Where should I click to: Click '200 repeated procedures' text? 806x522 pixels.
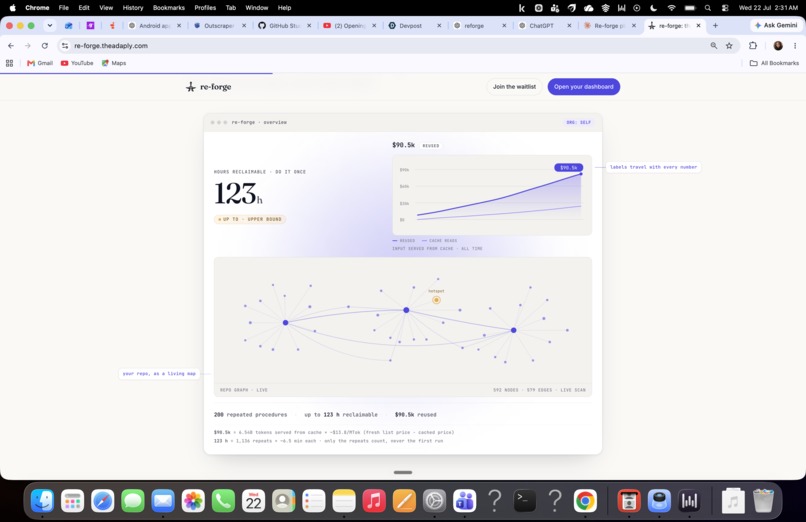250,415
